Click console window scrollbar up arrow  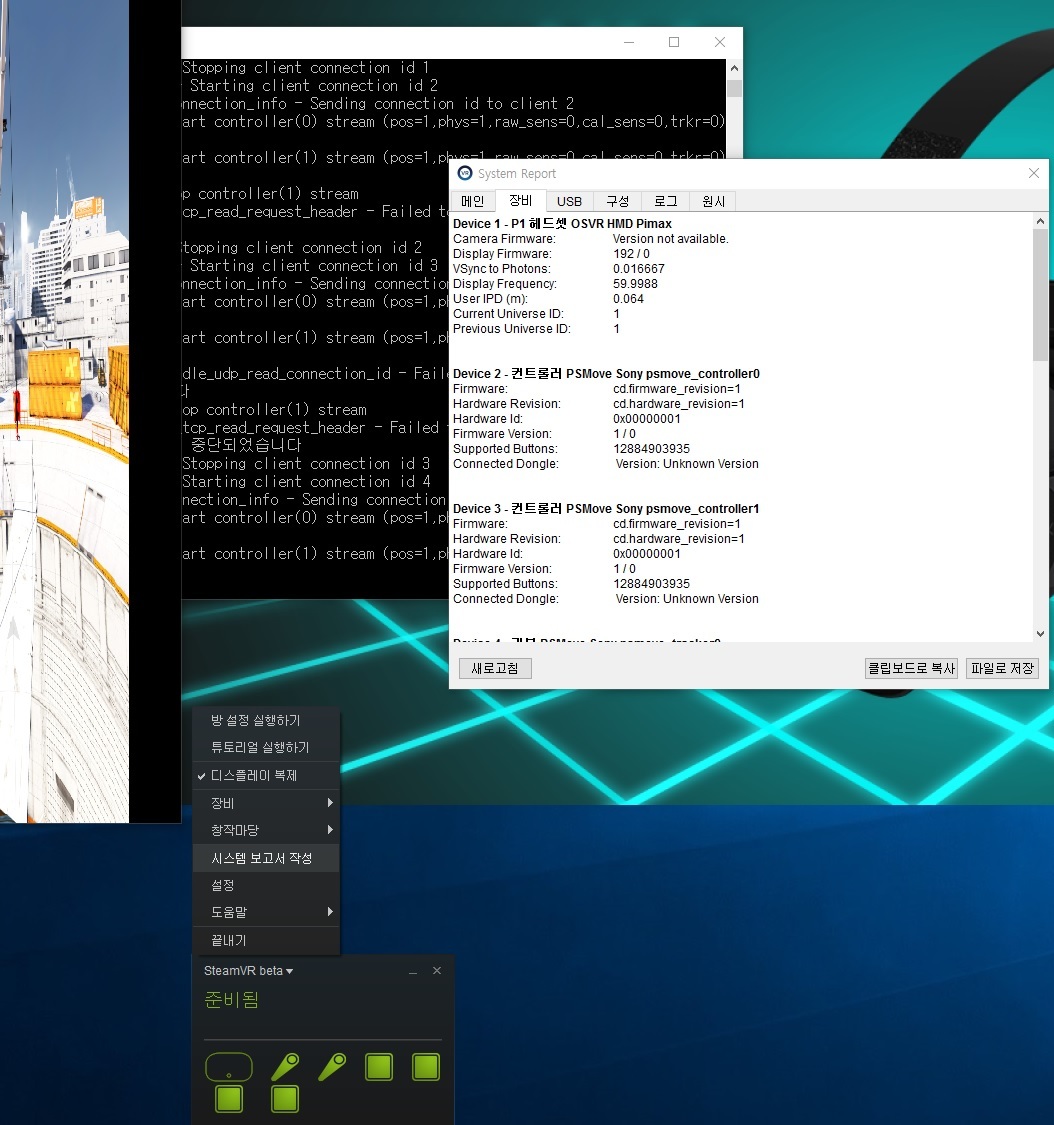coord(734,68)
